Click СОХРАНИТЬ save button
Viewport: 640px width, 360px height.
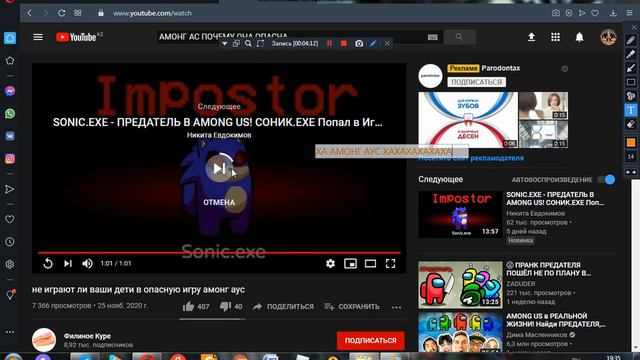pyautogui.click(x=352, y=307)
